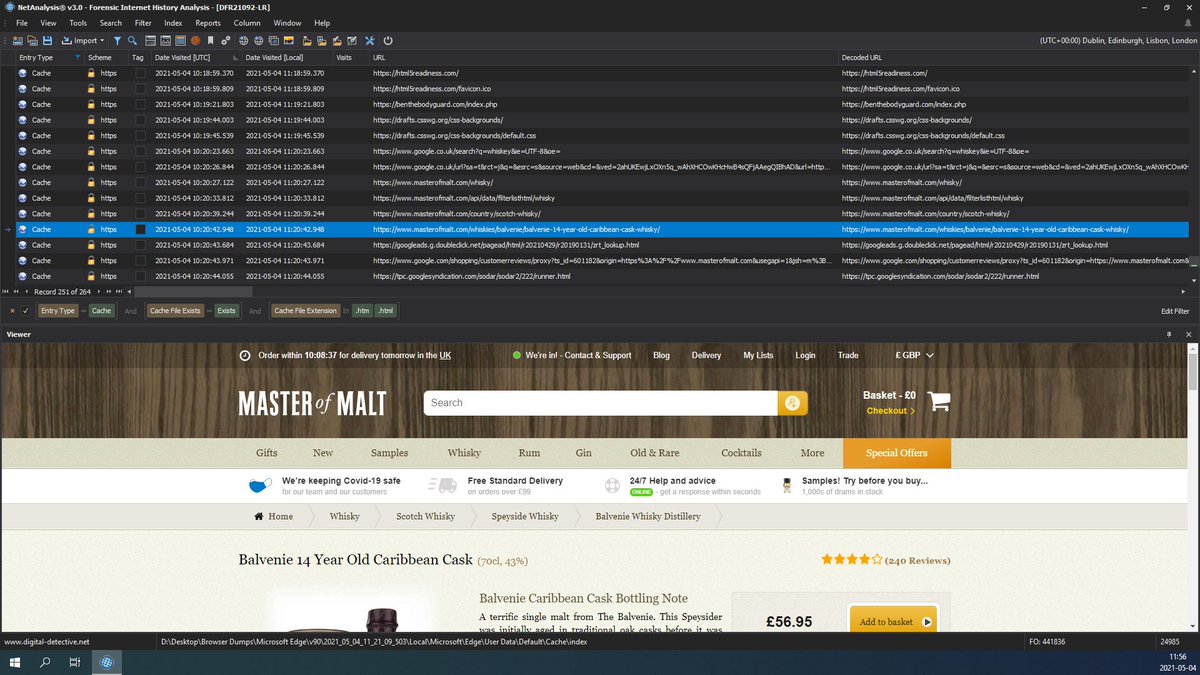Screen dimensions: 1200x675
Task: Click the first panel layout toolbar icon
Action: [x=150, y=41]
